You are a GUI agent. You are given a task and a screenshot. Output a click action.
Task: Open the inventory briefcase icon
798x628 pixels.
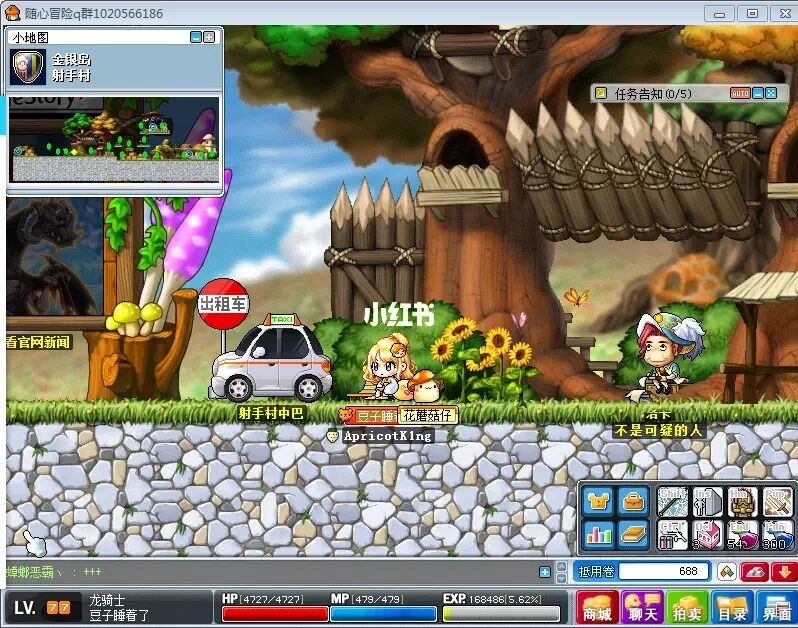point(634,502)
